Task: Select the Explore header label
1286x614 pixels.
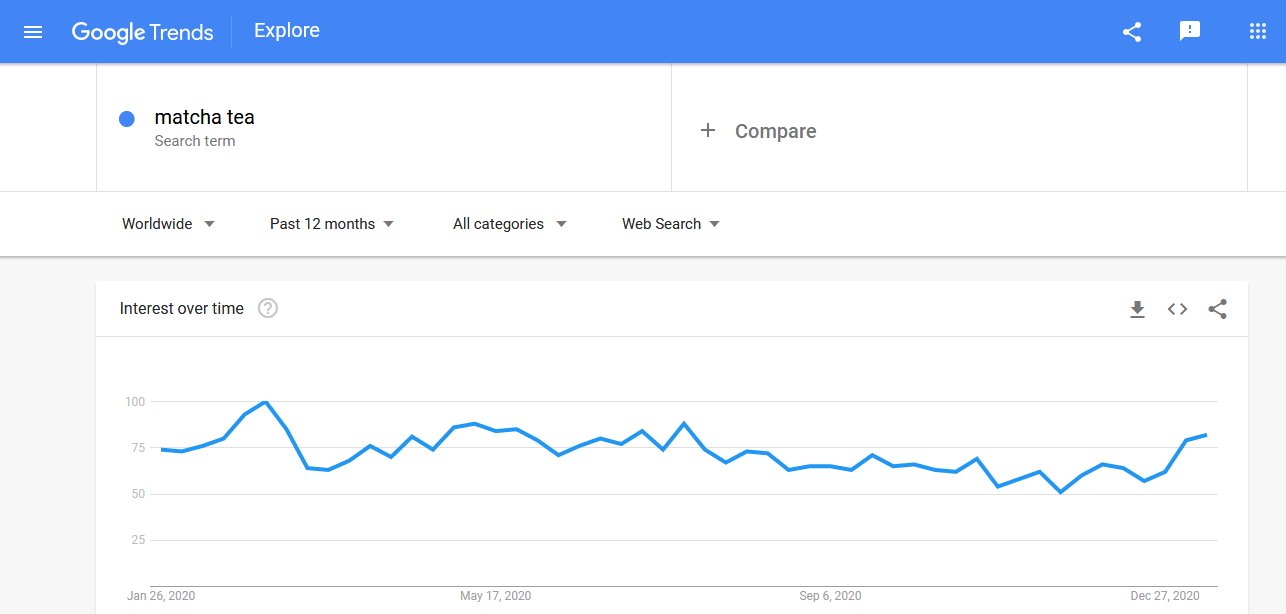Action: click(x=287, y=31)
